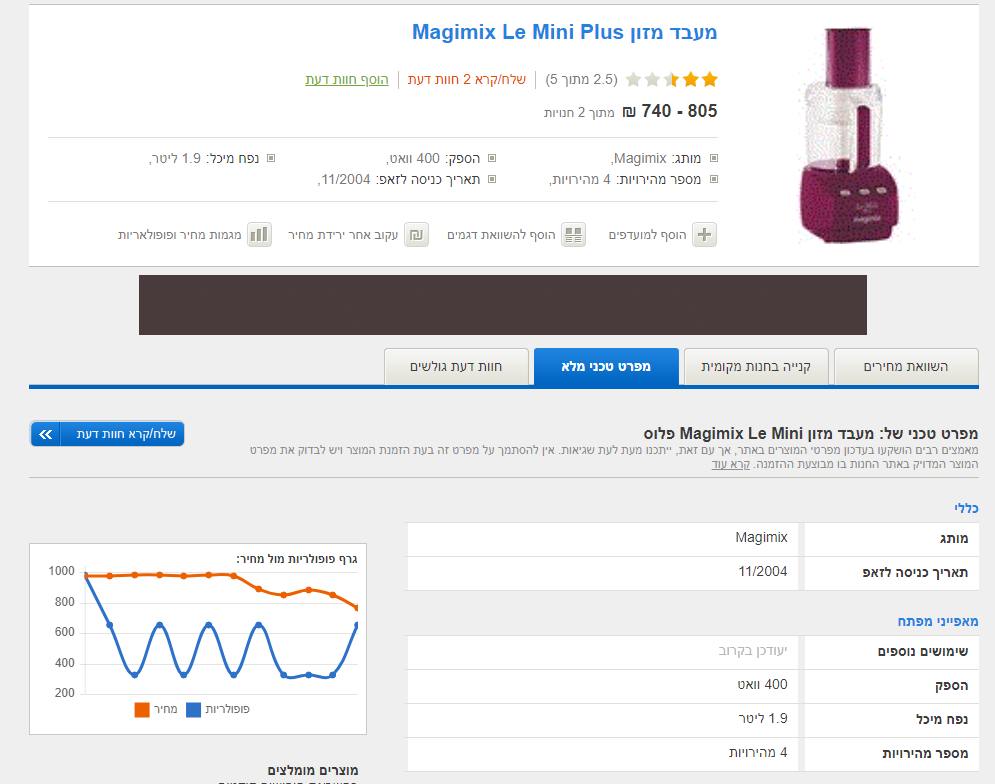The width and height of the screenshot is (995, 784).
Task: Click the קרא עוד link
Action: pyautogui.click(x=730, y=464)
